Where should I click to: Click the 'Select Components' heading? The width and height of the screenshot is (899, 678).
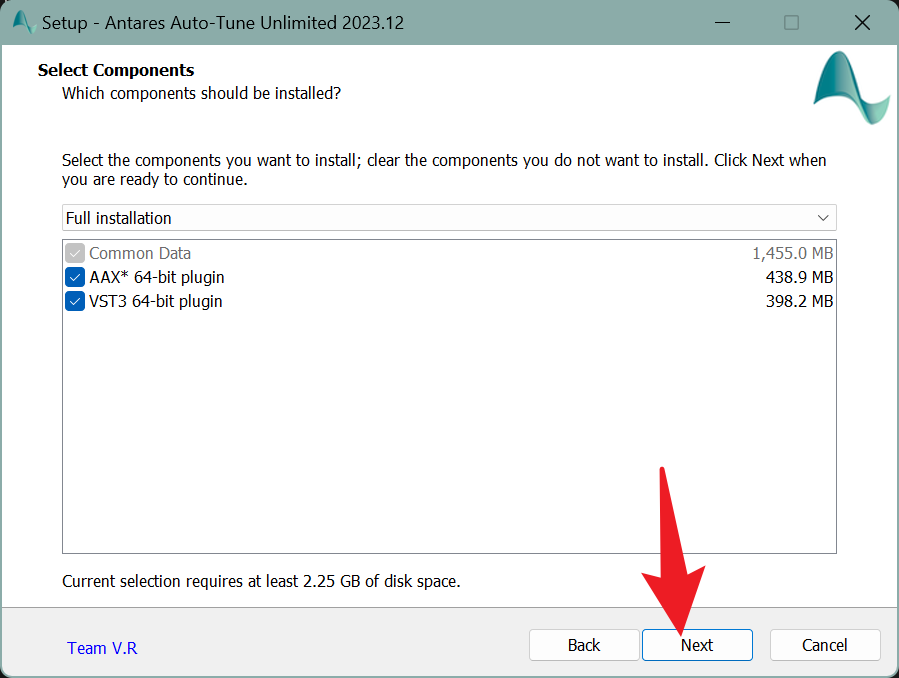pyautogui.click(x=116, y=70)
